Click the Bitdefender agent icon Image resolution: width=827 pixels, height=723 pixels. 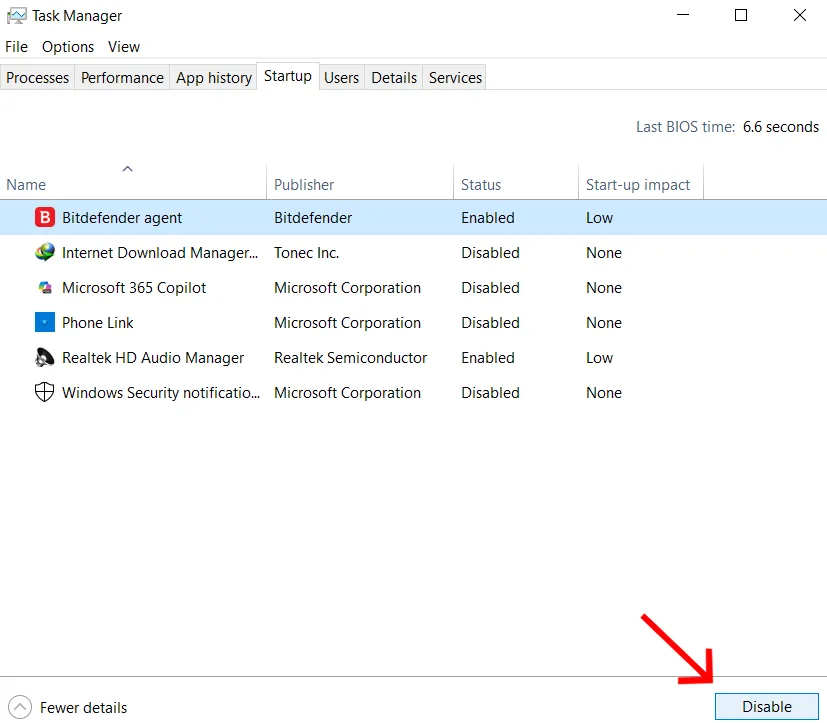[x=44, y=217]
